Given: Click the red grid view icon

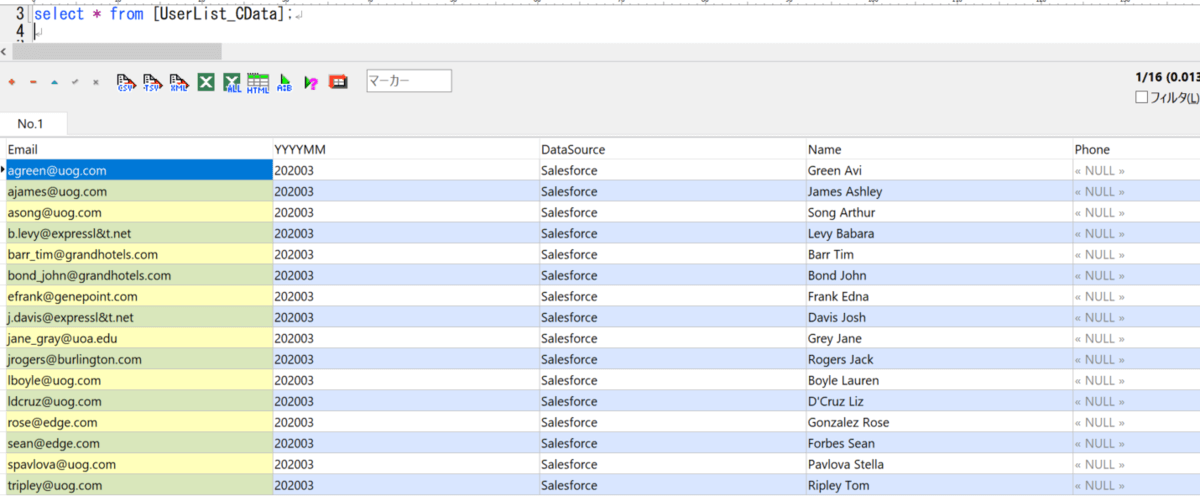Looking at the screenshot, I should click(338, 82).
